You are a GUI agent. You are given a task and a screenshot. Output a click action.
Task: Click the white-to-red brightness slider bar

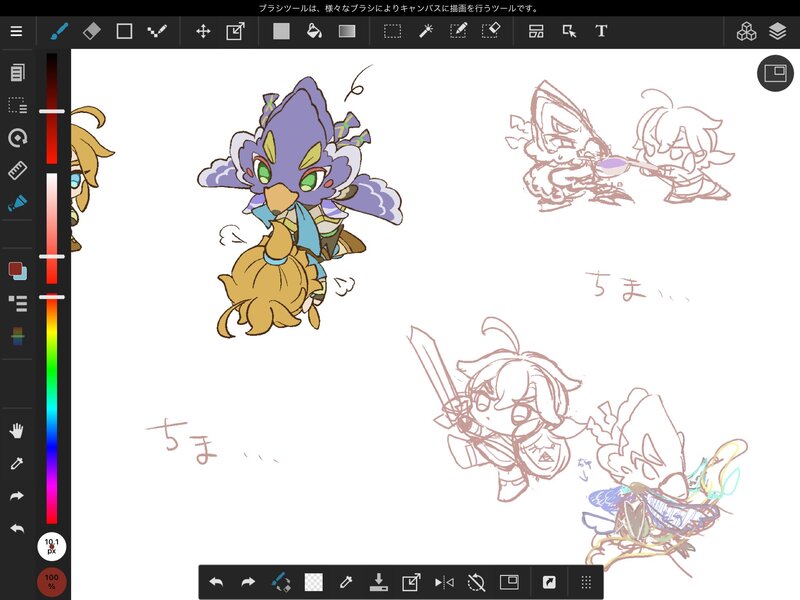click(x=52, y=228)
